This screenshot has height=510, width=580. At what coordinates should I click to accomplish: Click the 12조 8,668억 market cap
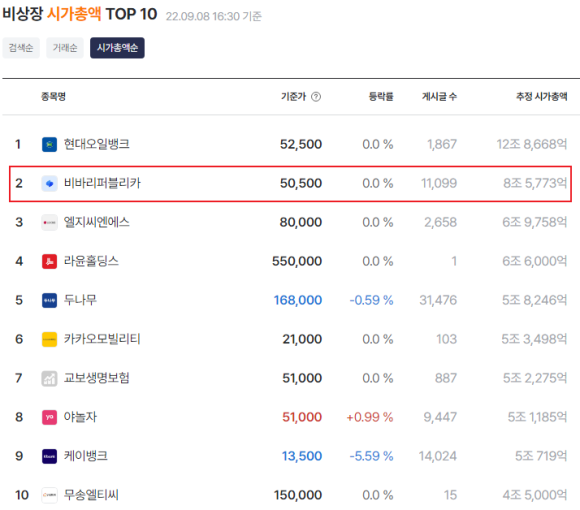coord(532,144)
